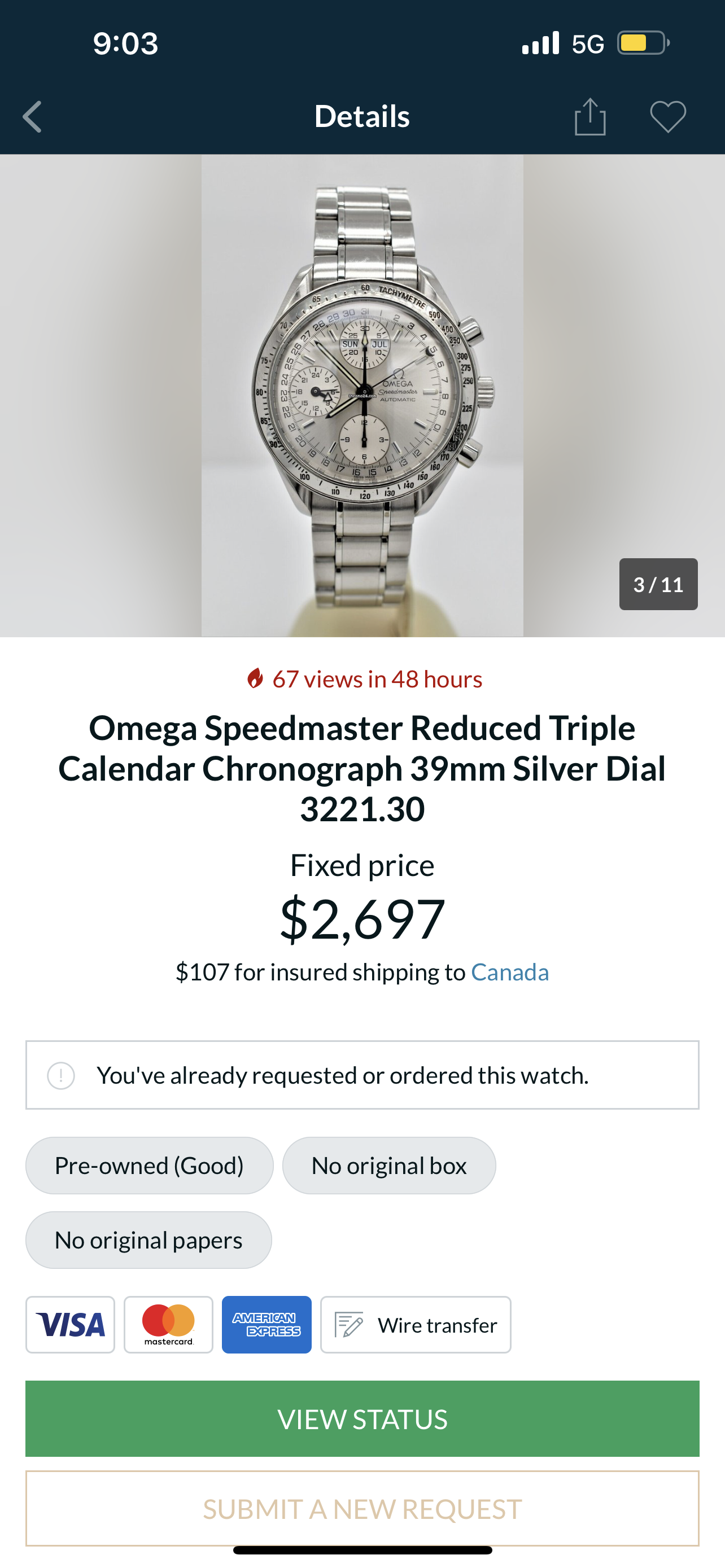This screenshot has width=725, height=1568.
Task: Tap the info icon in request notice
Action: (x=61, y=1075)
